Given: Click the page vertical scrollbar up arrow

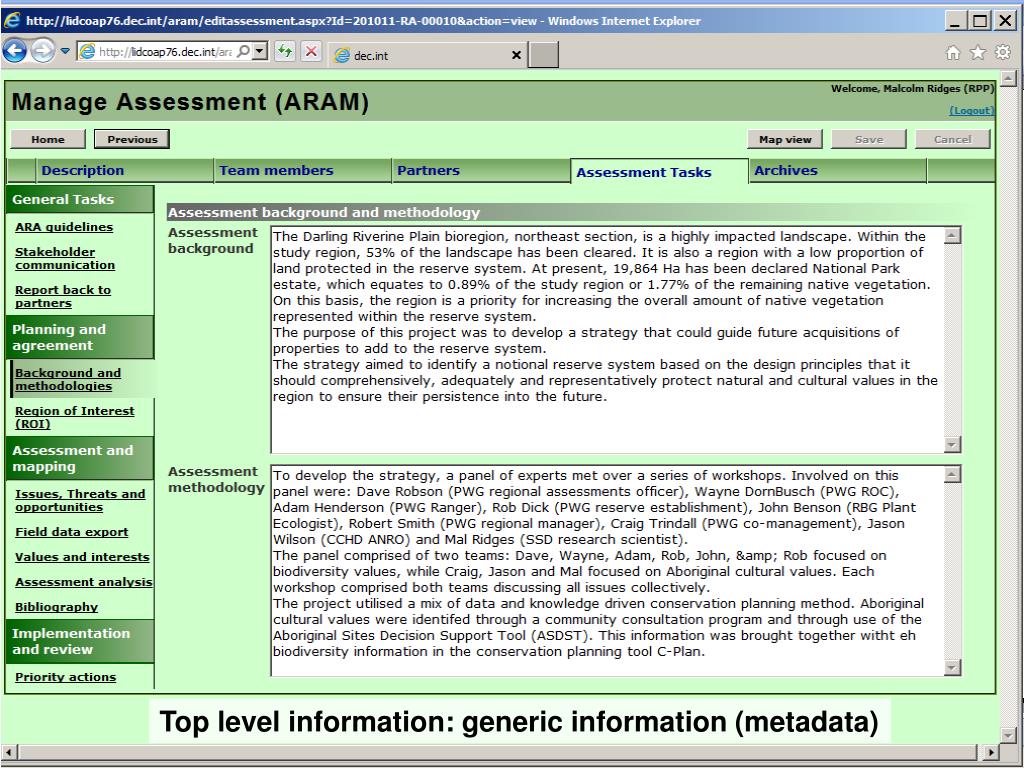Looking at the screenshot, I should tap(1008, 79).
